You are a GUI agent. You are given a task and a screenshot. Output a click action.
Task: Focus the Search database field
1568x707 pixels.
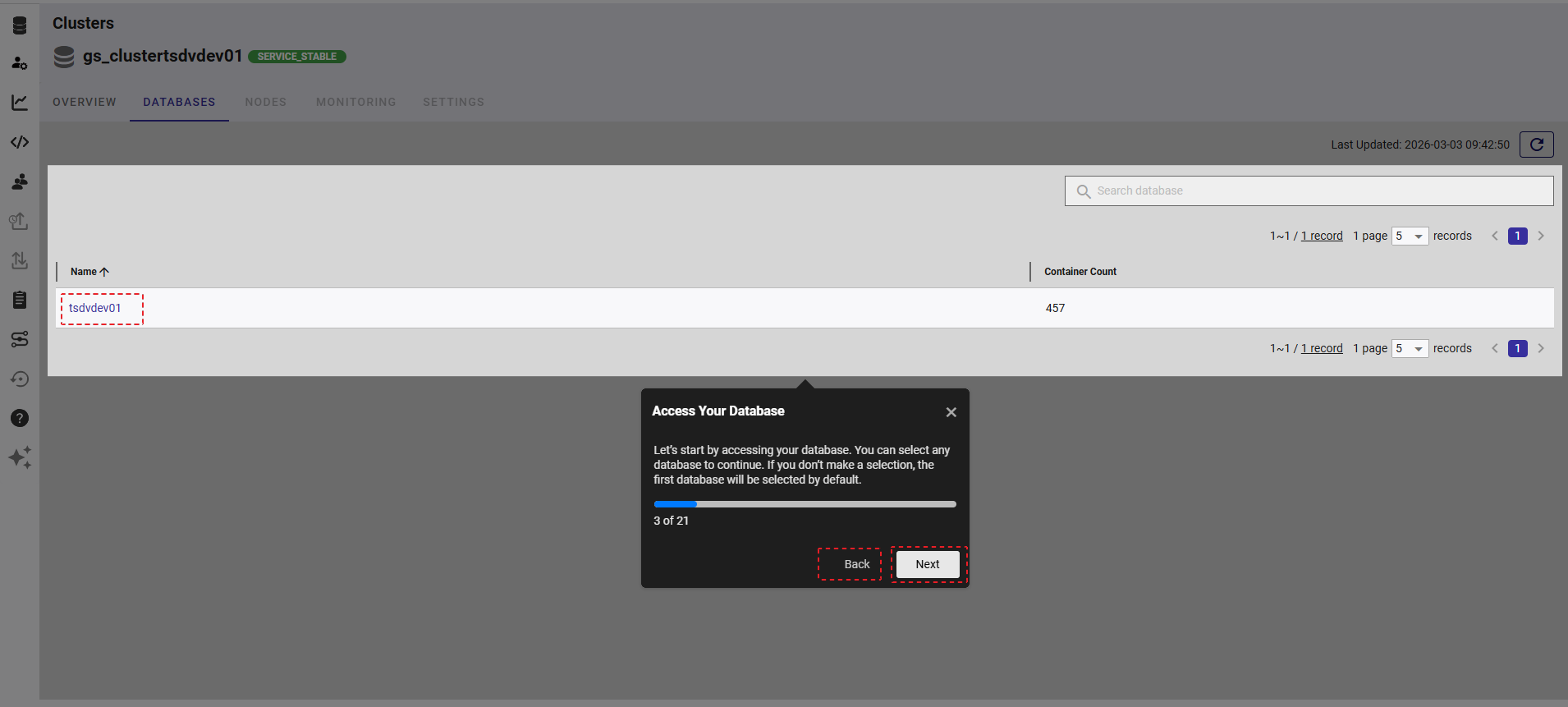click(1309, 191)
